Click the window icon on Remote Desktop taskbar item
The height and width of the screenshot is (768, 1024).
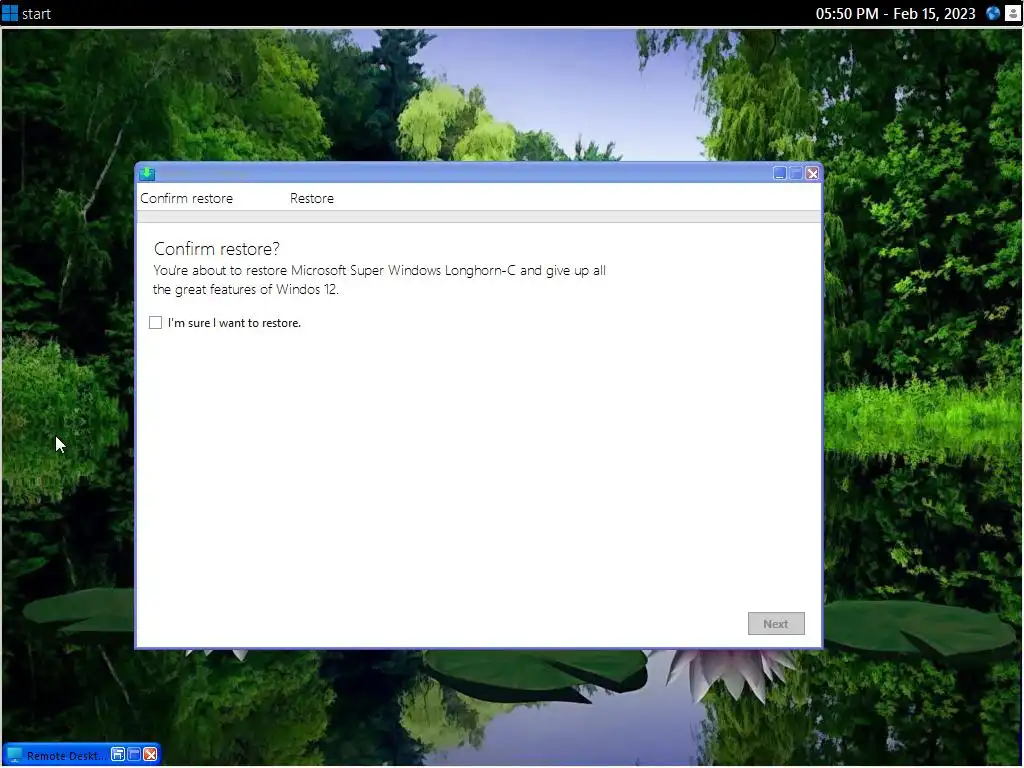click(134, 754)
